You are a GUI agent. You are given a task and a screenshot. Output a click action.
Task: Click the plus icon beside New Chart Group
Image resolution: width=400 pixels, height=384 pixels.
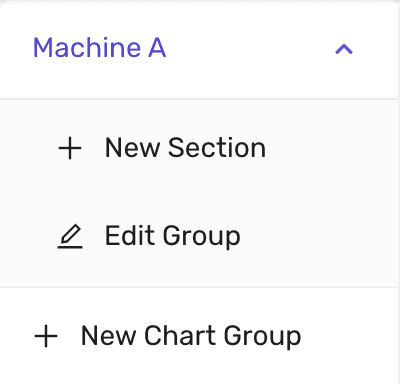coord(46,336)
